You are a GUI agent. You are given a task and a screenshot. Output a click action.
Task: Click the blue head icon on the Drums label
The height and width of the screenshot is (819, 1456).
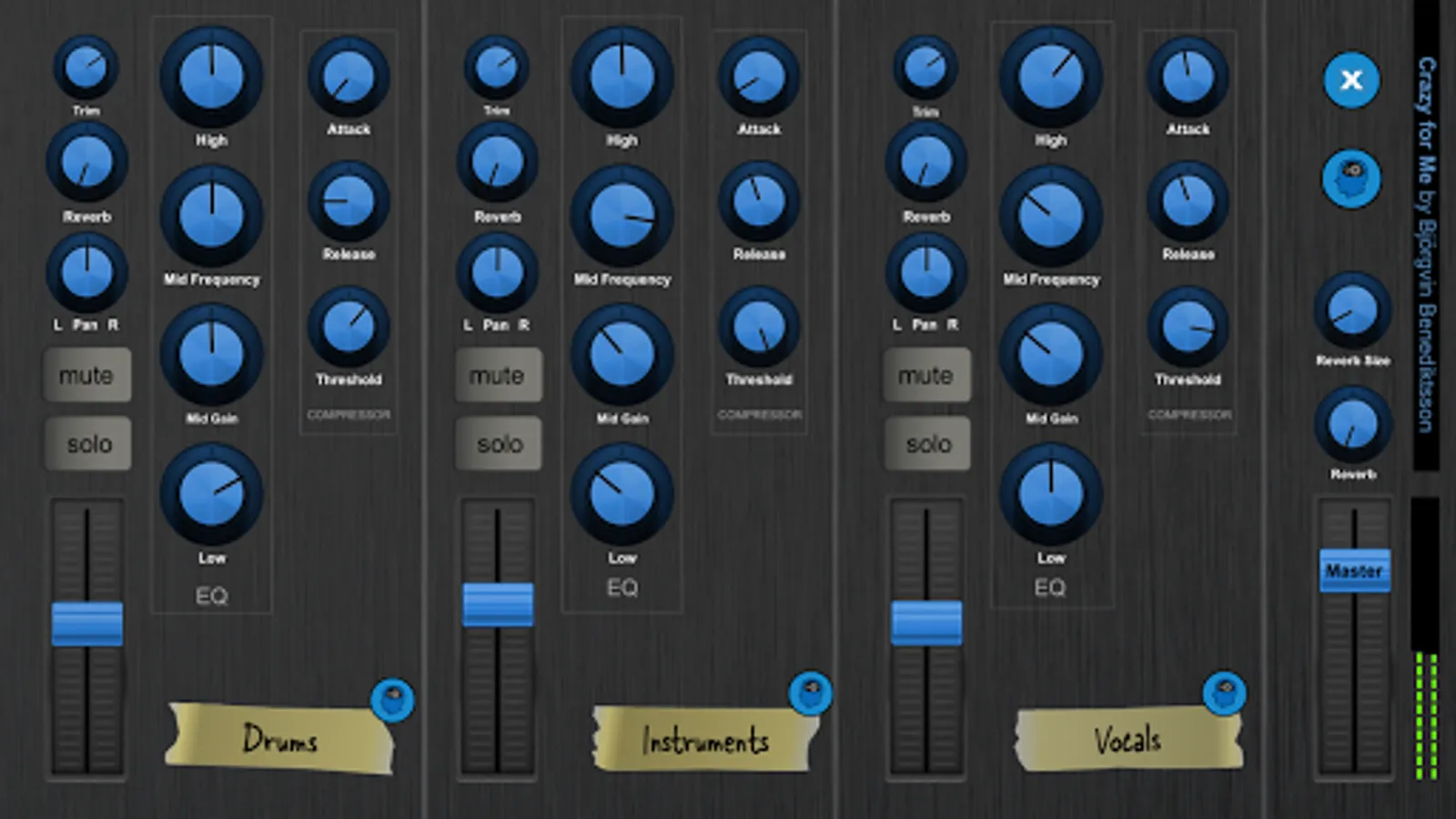(x=392, y=700)
